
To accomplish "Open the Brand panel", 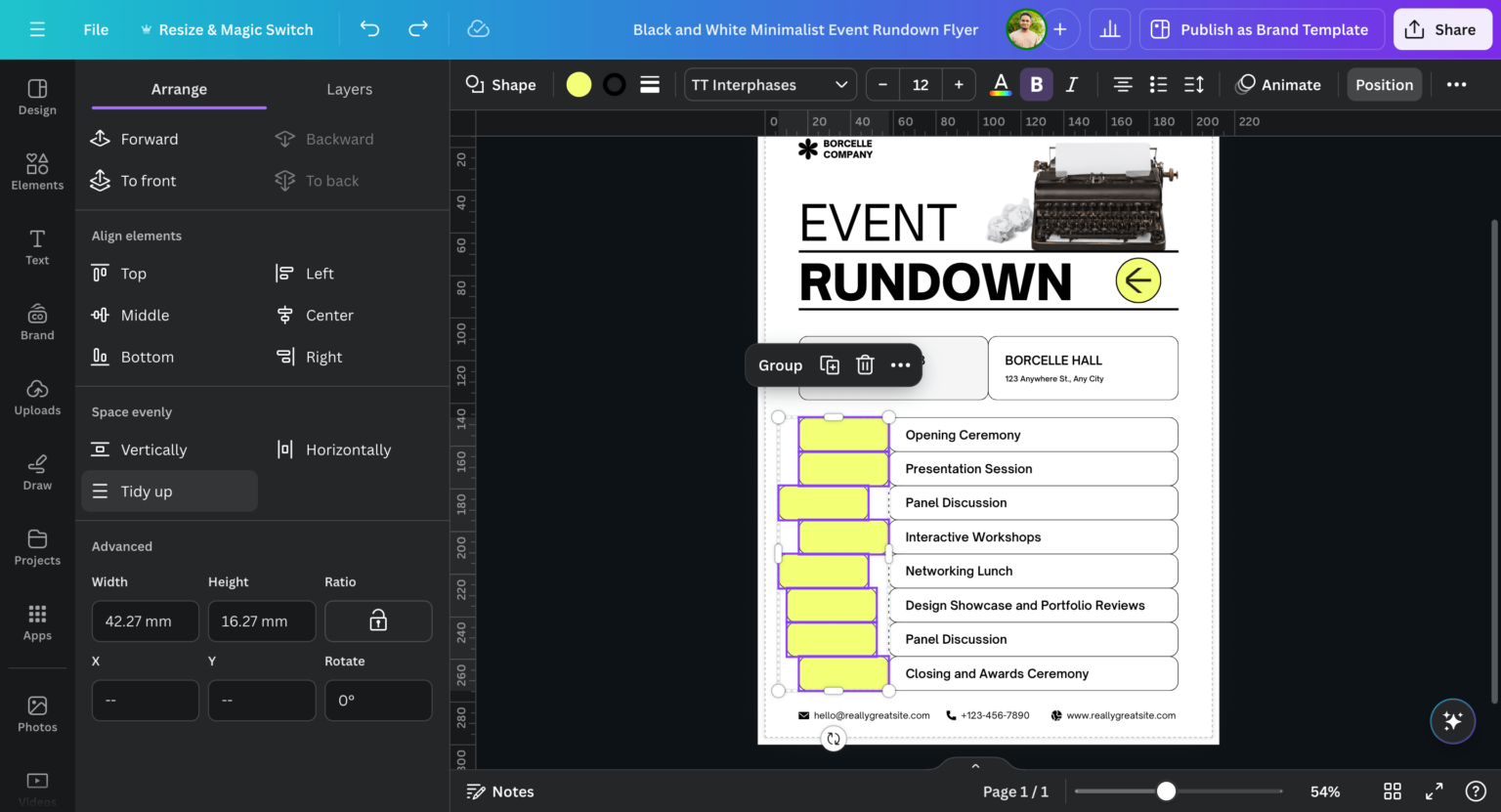I will 36,322.
